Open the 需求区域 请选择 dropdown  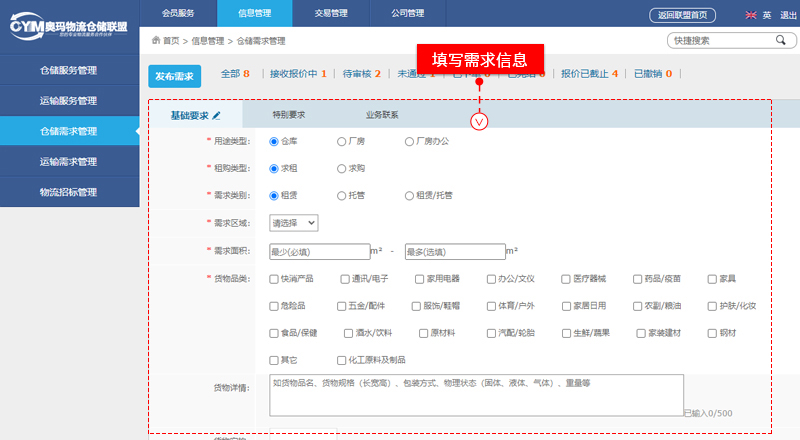click(294, 223)
